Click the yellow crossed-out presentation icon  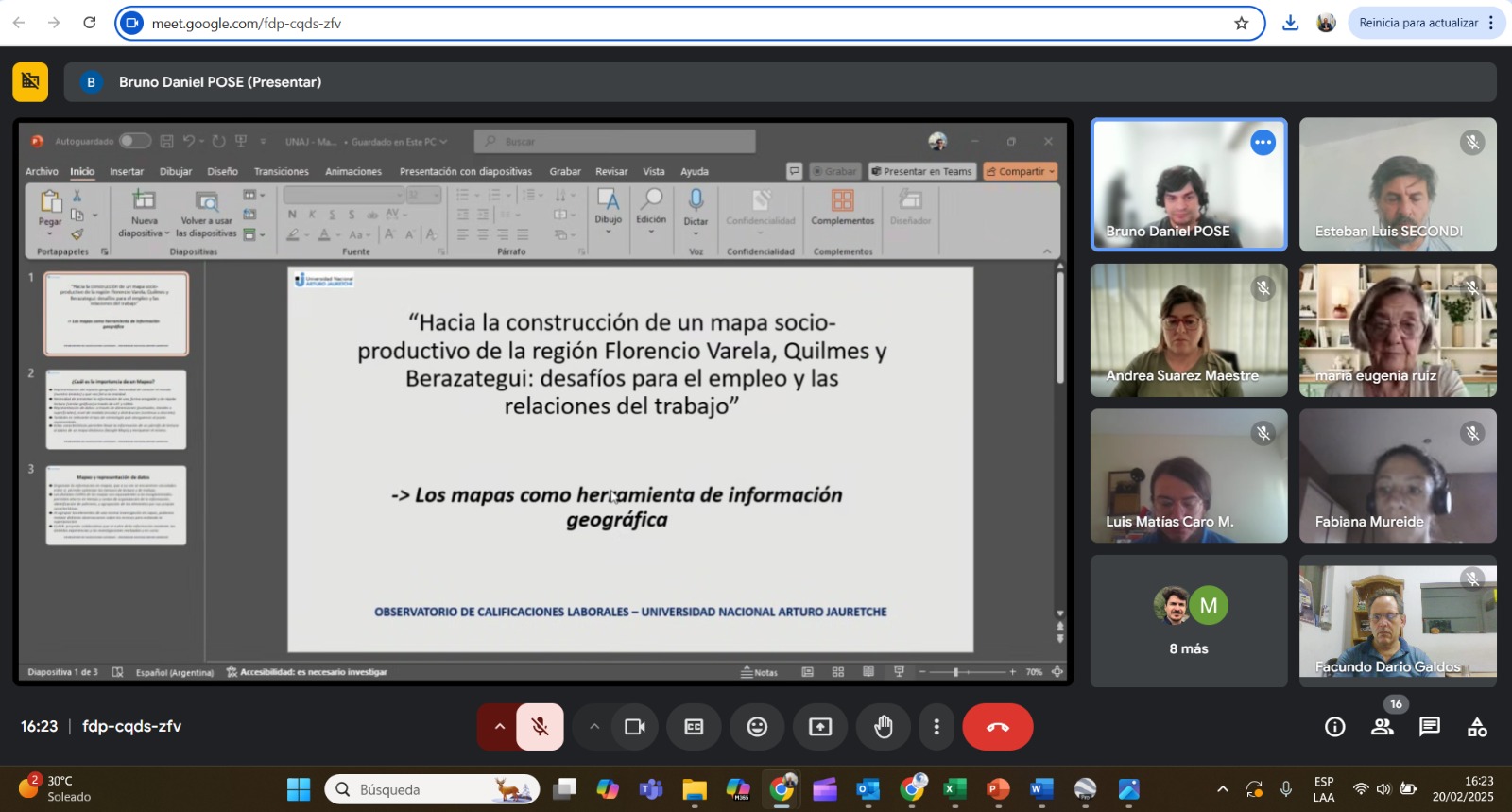click(30, 82)
